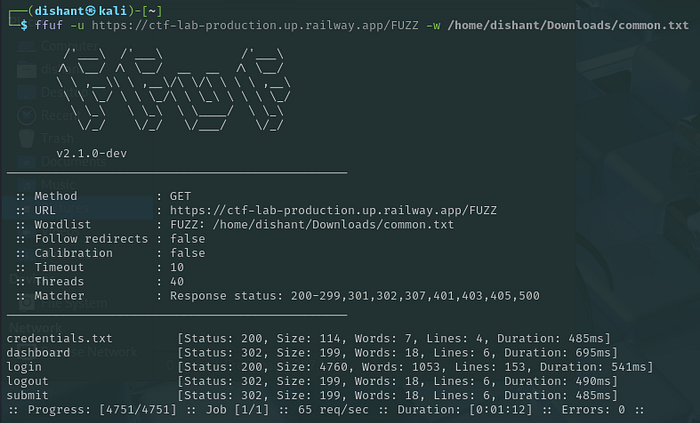Click the GET value in the Method row
This screenshot has width=700, height=423.
click(180, 196)
